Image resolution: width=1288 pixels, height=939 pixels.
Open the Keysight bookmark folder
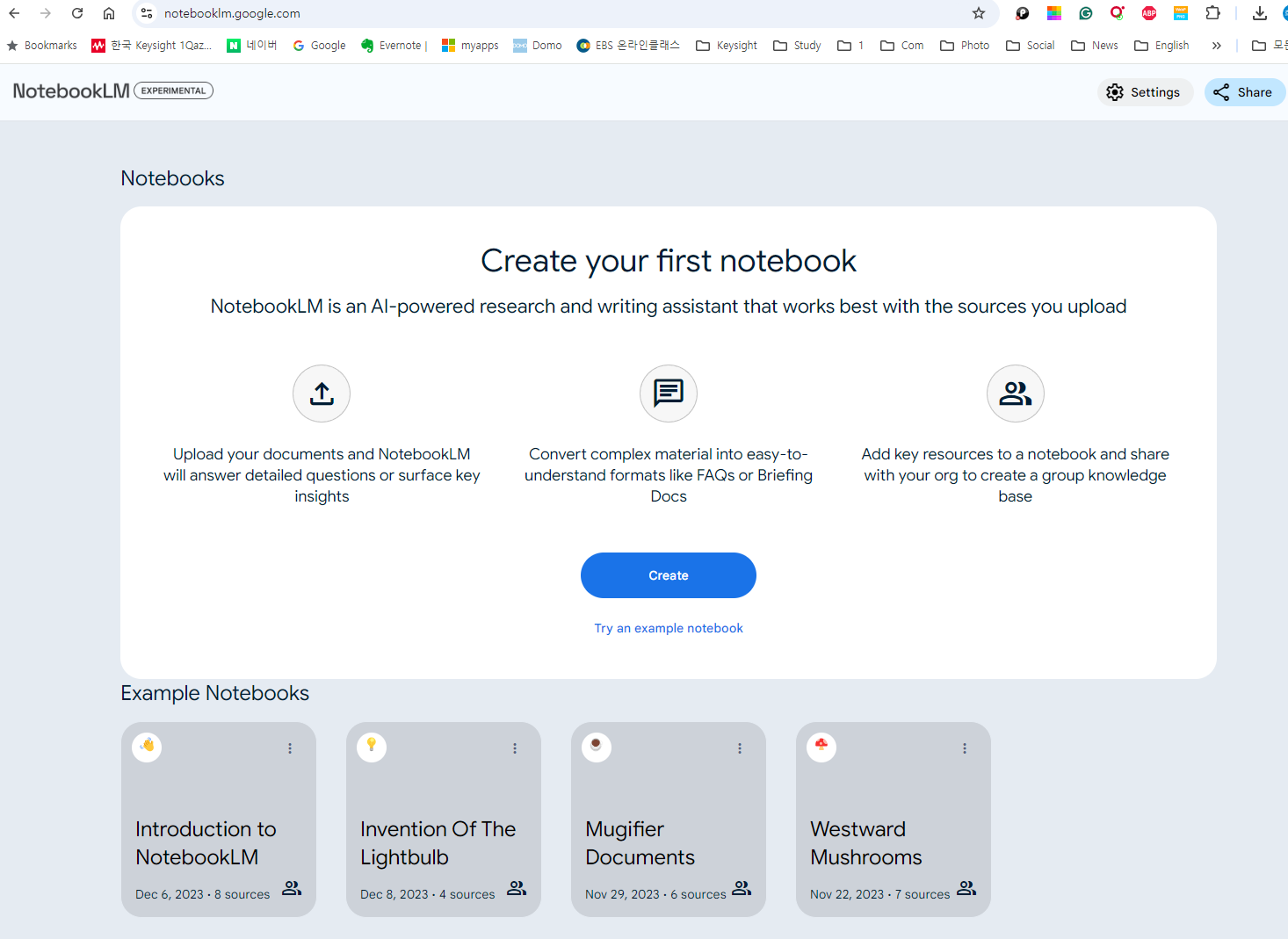click(x=727, y=46)
